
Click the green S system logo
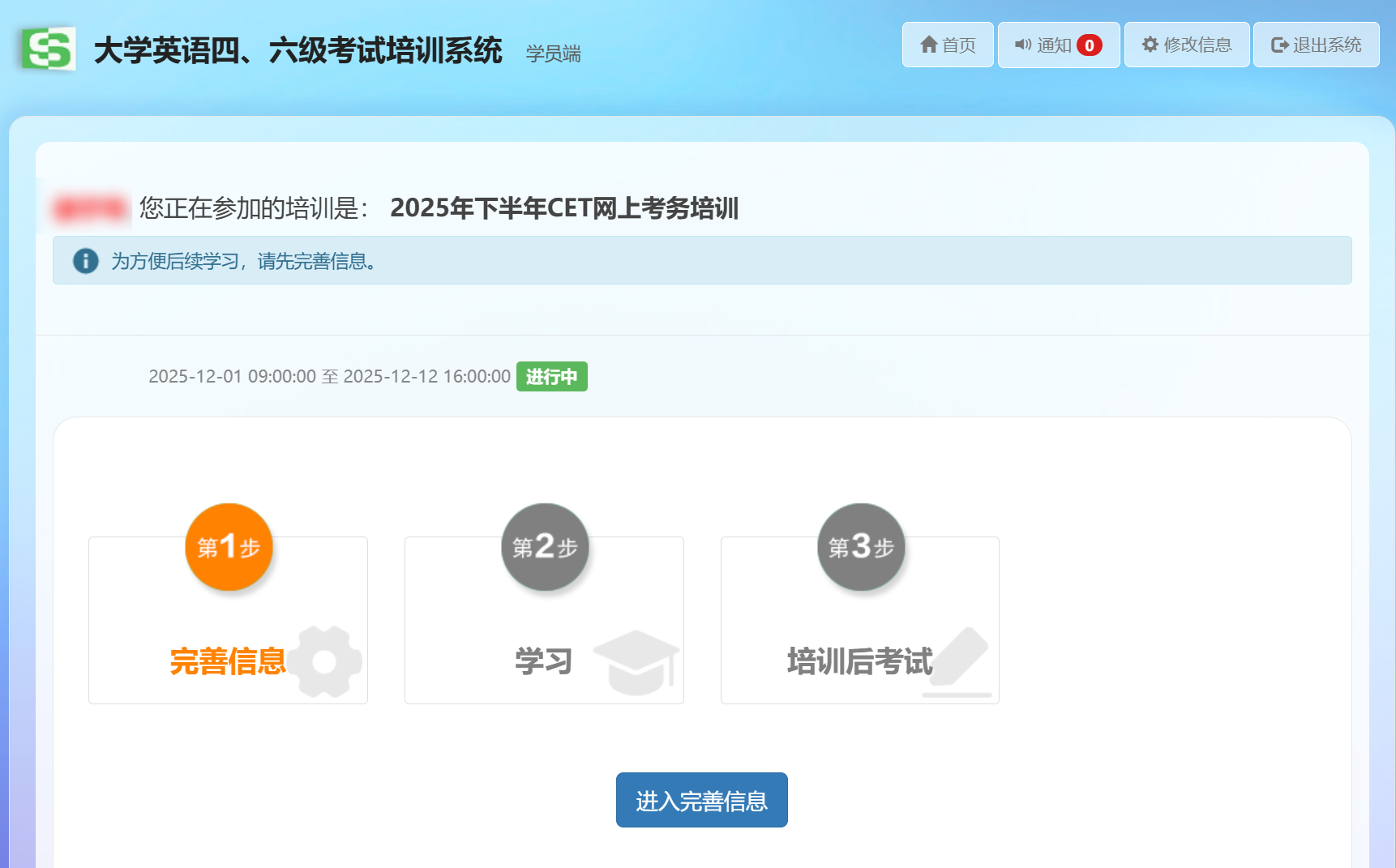[x=49, y=49]
